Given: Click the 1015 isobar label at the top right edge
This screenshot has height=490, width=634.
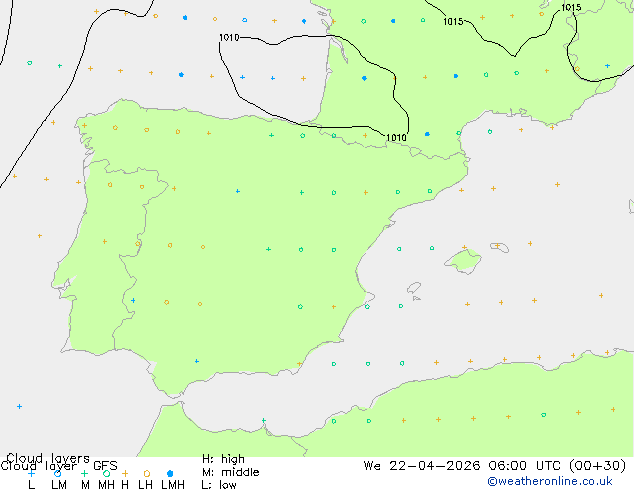Looking at the screenshot, I should point(571,7).
